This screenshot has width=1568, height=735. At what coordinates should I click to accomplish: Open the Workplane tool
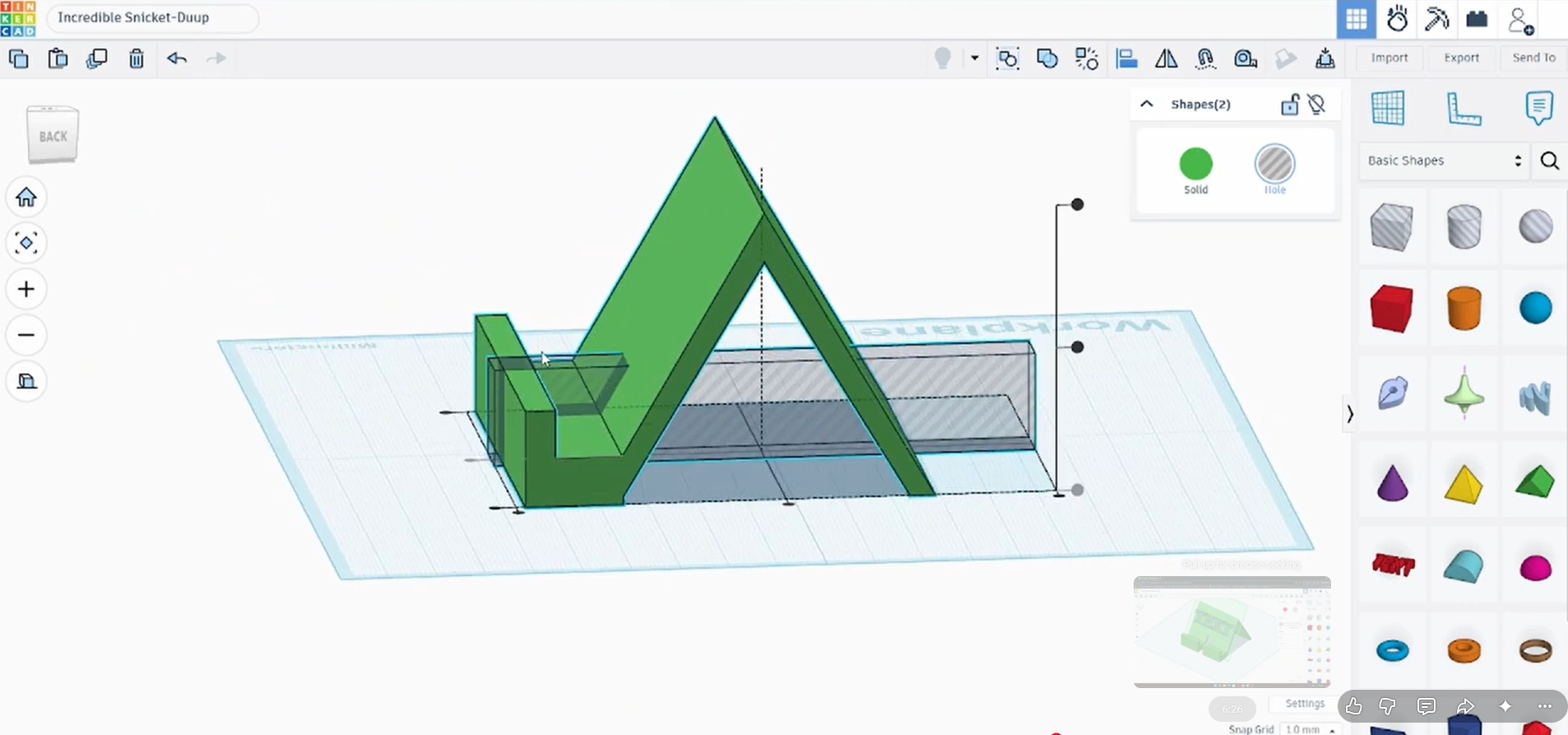(x=1388, y=108)
